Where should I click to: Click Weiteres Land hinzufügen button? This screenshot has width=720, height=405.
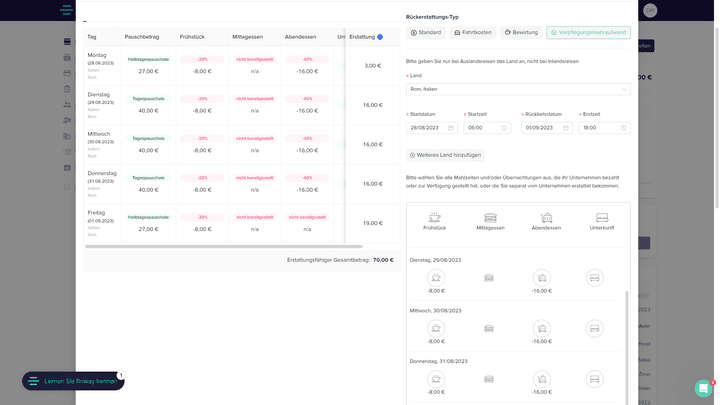pos(446,155)
